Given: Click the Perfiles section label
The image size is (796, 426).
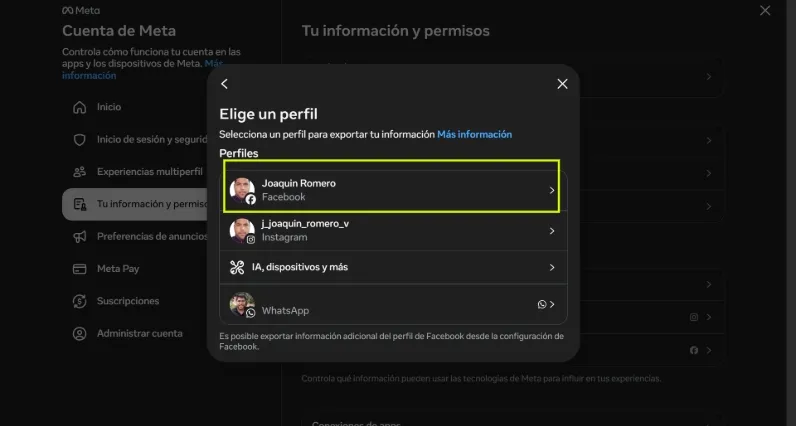Looking at the screenshot, I should coord(239,153).
